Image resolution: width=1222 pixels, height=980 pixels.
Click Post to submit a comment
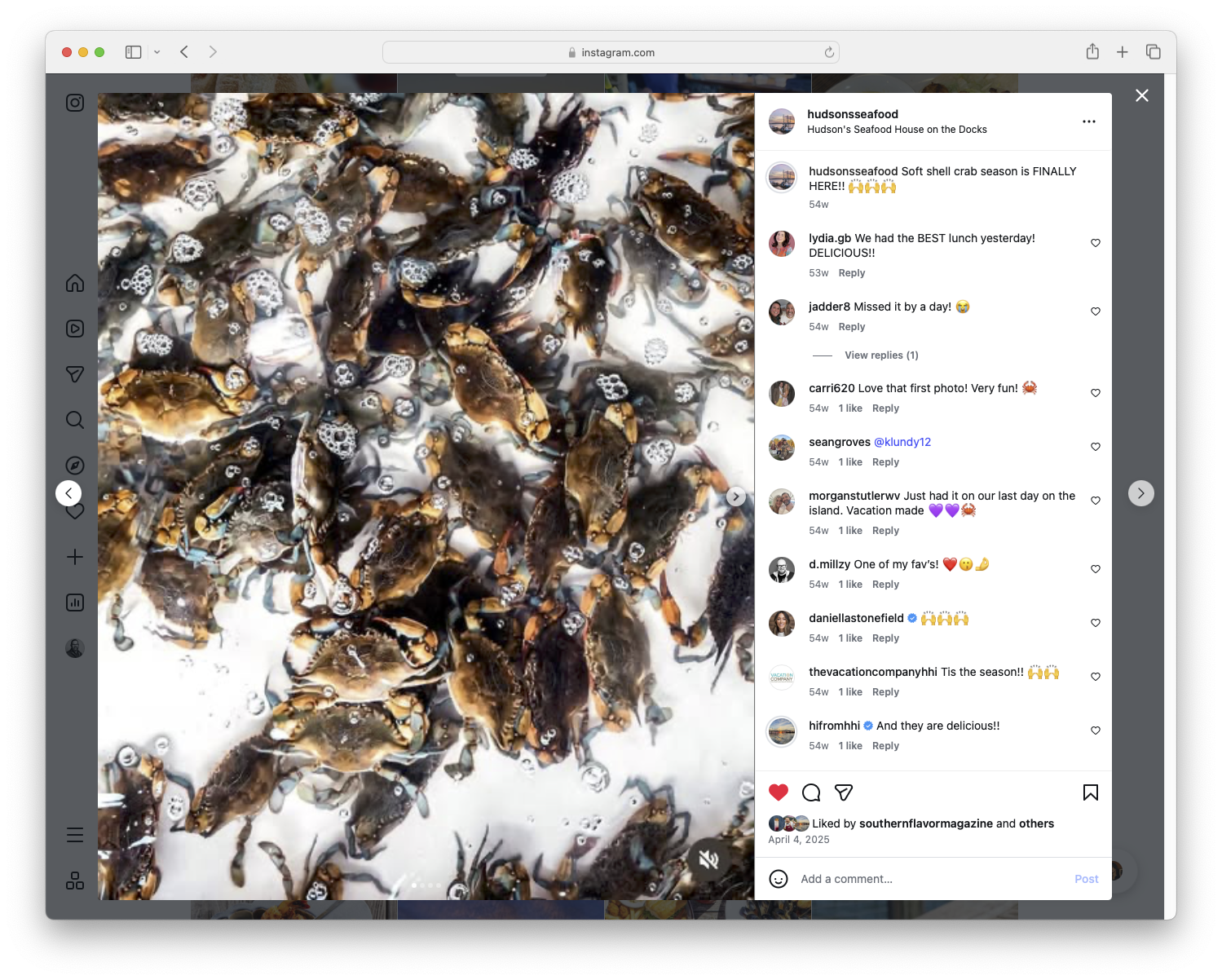tap(1086, 879)
